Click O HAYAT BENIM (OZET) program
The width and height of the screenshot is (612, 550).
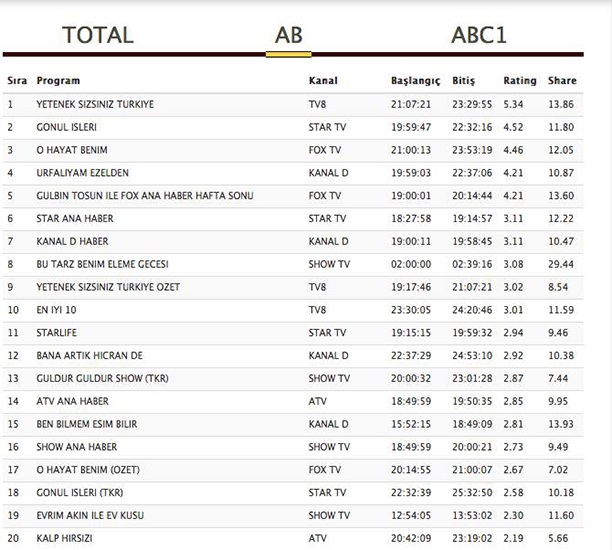(88, 470)
